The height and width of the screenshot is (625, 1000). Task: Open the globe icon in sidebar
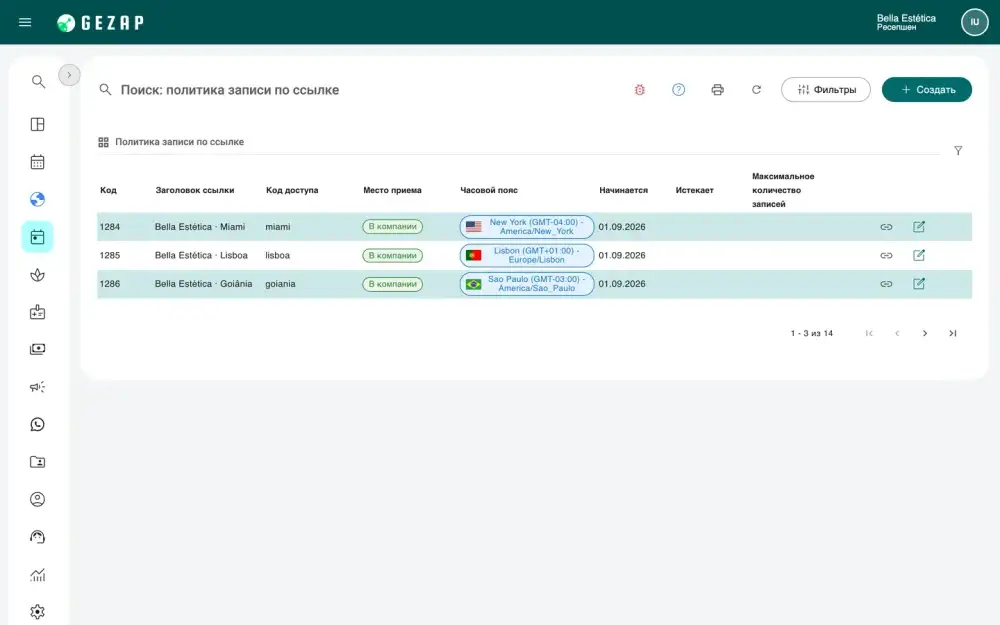click(38, 200)
